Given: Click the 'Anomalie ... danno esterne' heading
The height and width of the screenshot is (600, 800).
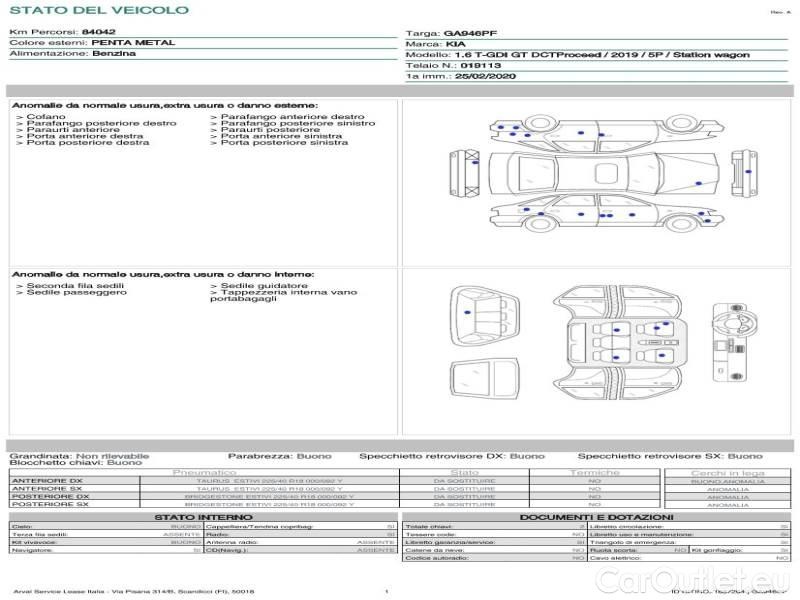Looking at the screenshot, I should click(165, 106).
